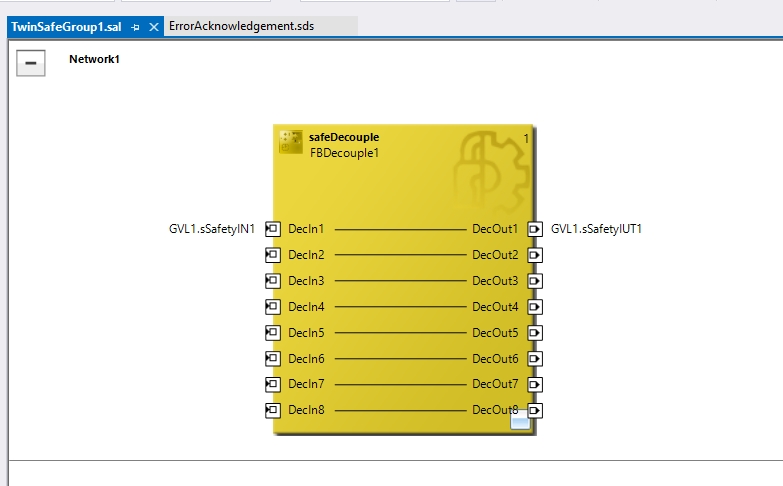The height and width of the screenshot is (486, 783).
Task: Click the DecOut7 label
Action: pos(495,384)
